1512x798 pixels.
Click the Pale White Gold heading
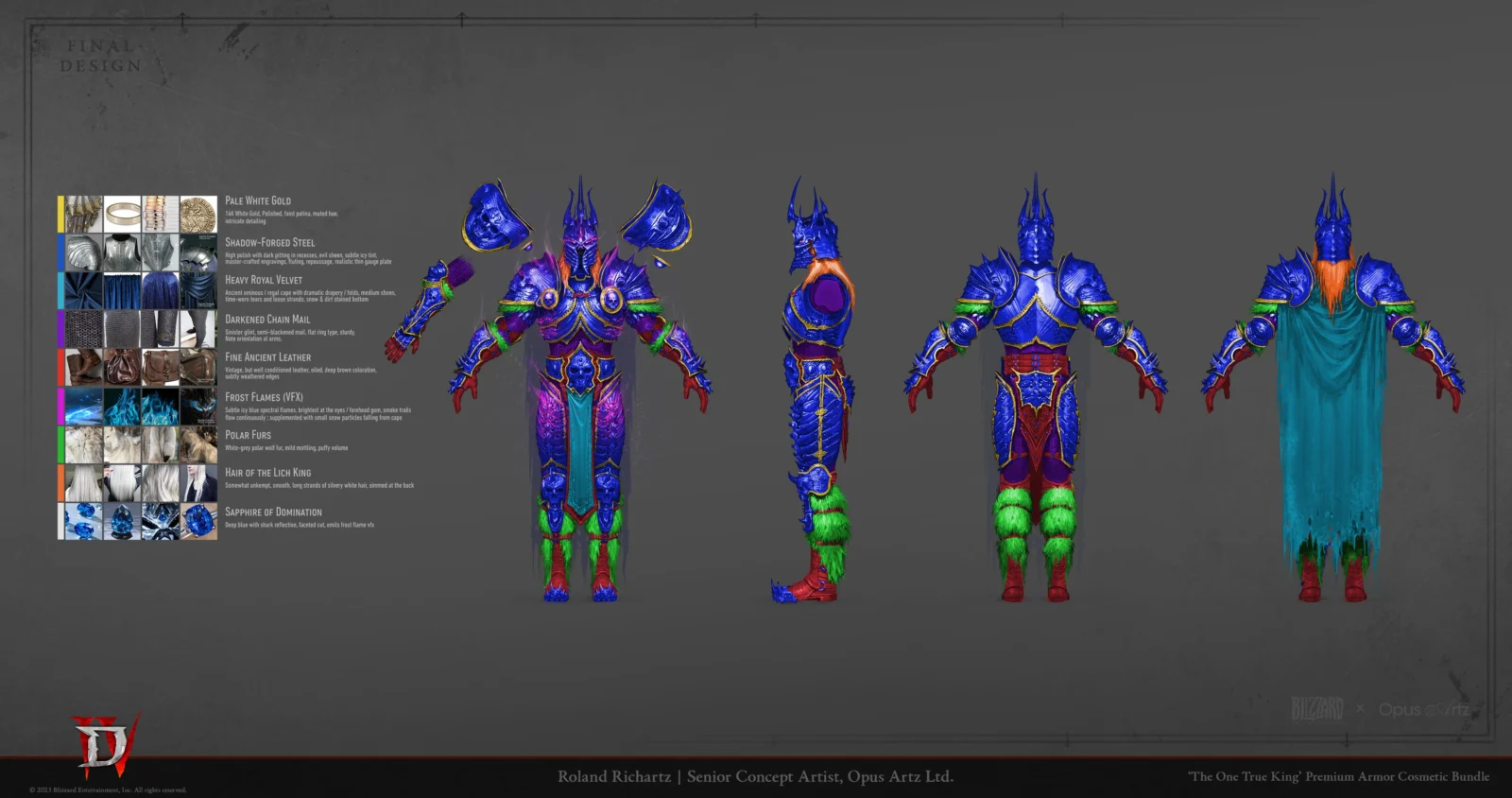tap(258, 200)
